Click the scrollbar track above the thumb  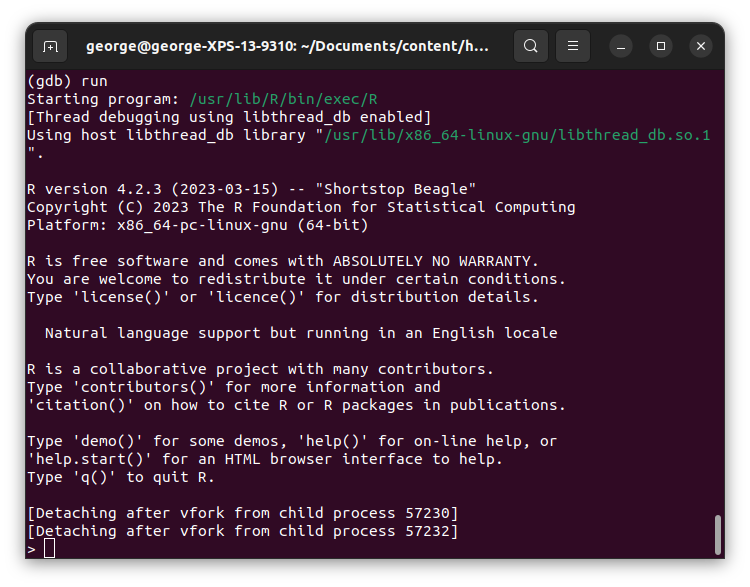pos(717,300)
